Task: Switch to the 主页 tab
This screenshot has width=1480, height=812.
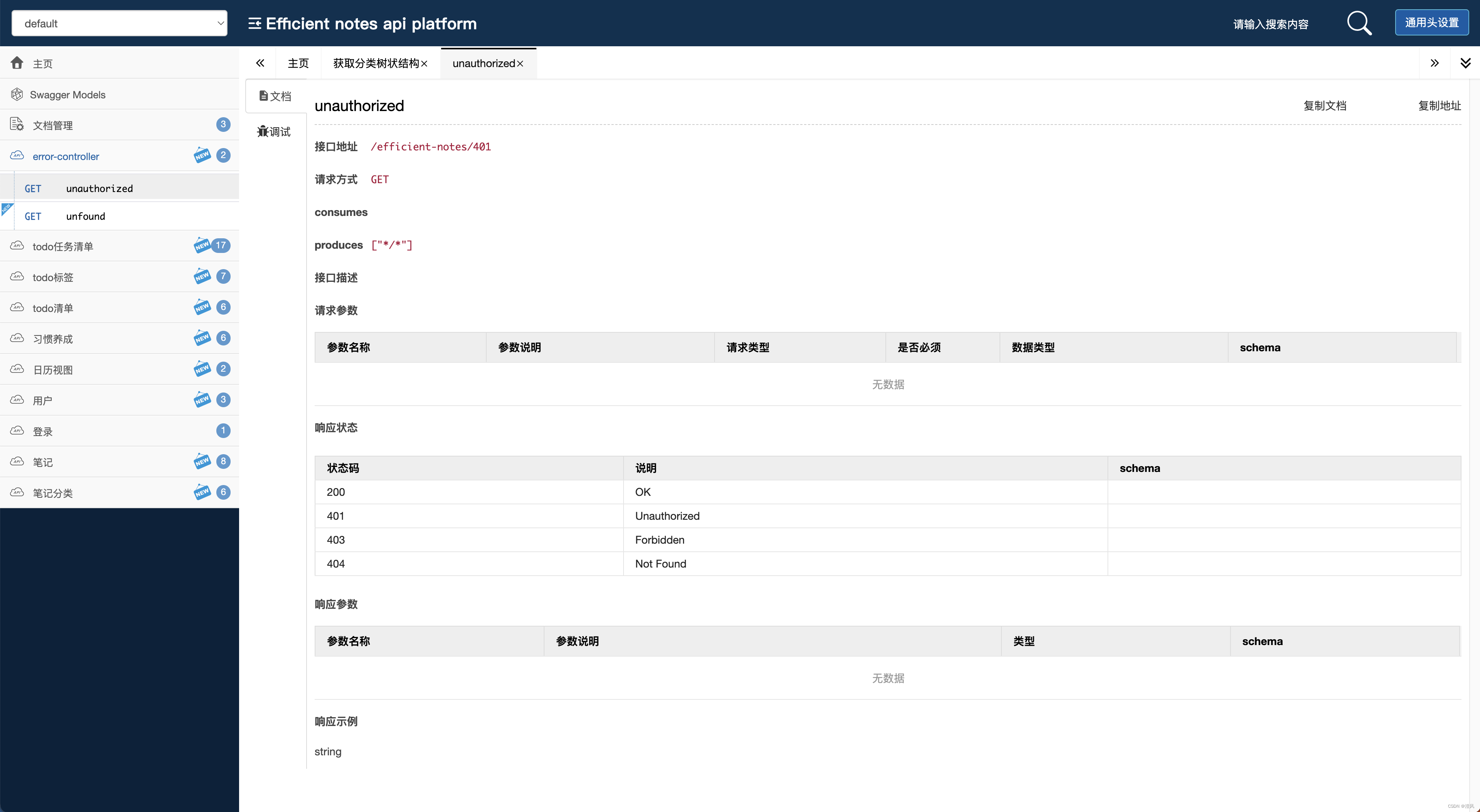Action: point(298,63)
